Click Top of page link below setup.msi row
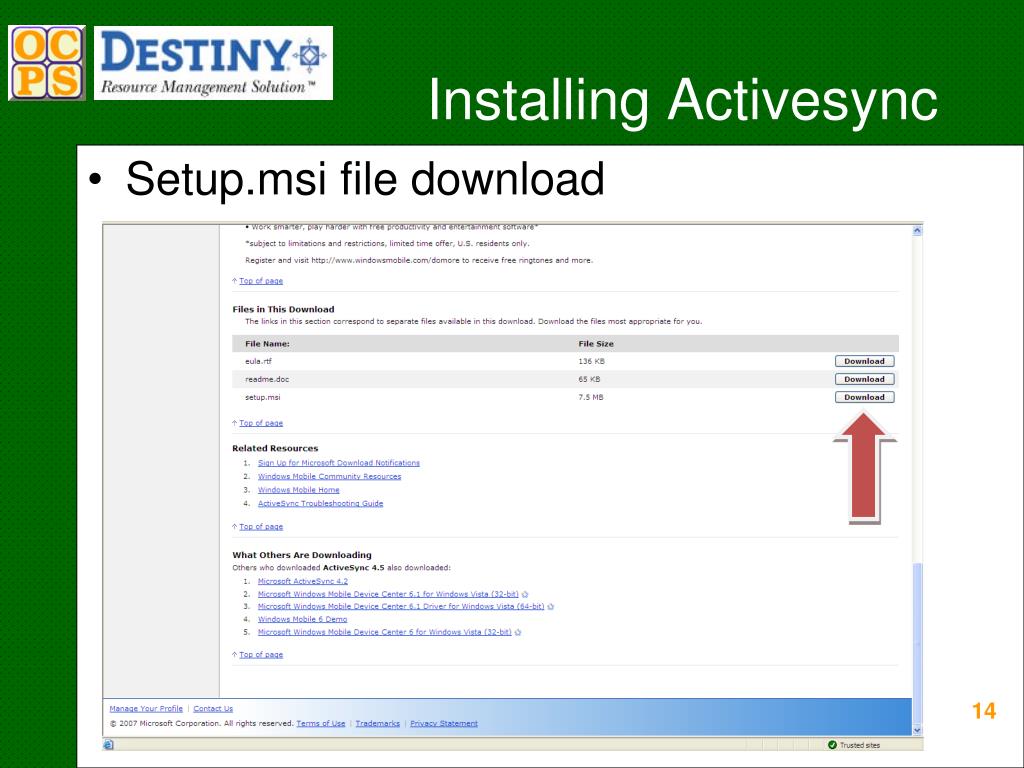This screenshot has width=1024, height=768. [x=261, y=423]
